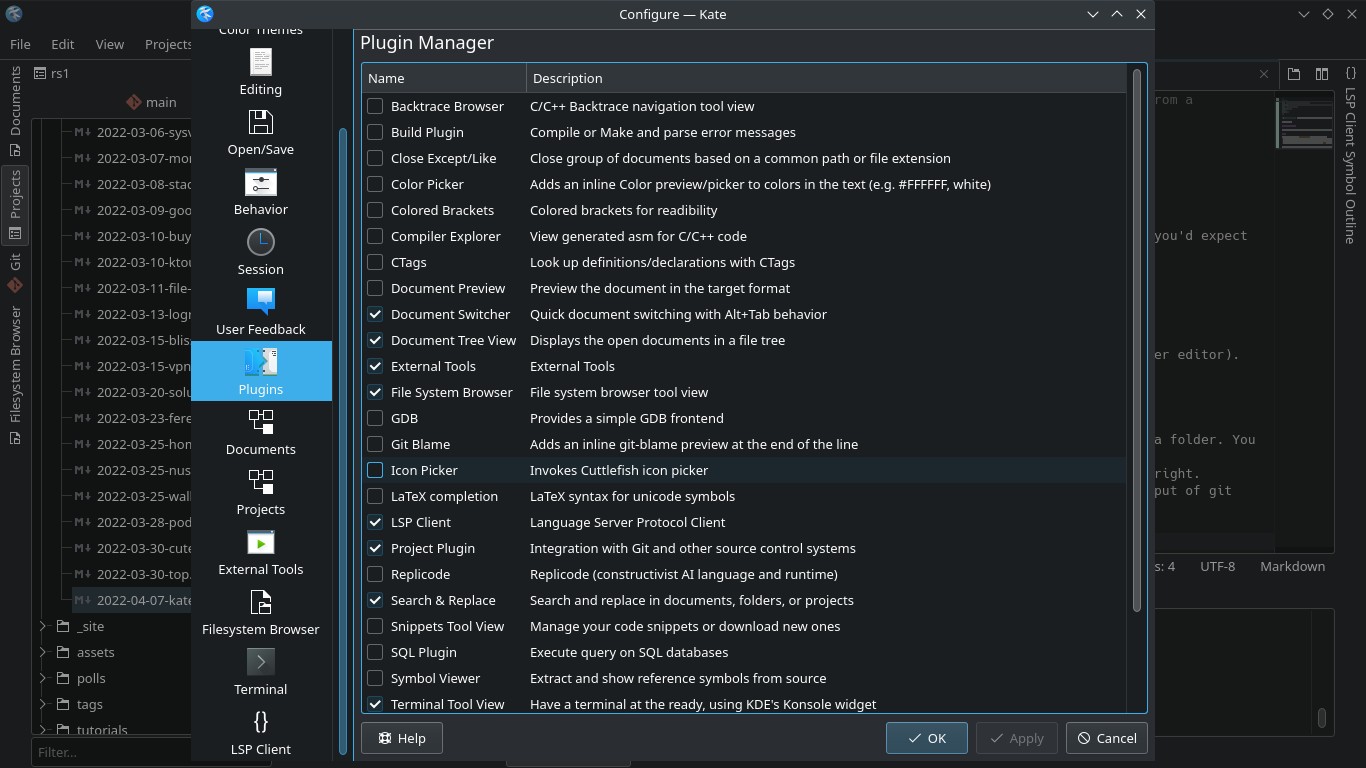This screenshot has height=768, width=1366.
Task: Select the Replicode plugin row
Action: coord(744,574)
